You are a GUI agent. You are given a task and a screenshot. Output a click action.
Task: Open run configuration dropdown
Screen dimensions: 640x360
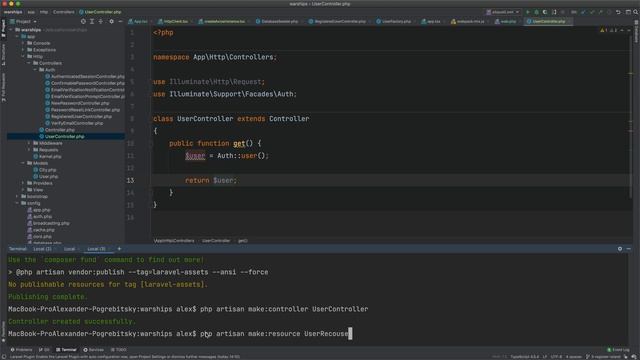(x=503, y=12)
